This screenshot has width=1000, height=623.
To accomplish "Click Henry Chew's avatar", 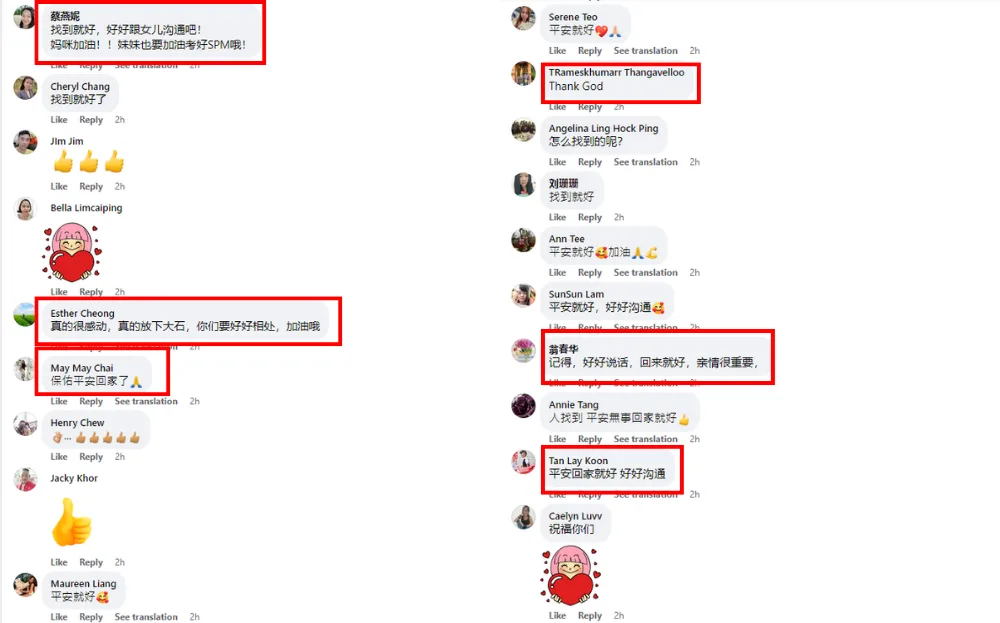I will coord(25,424).
